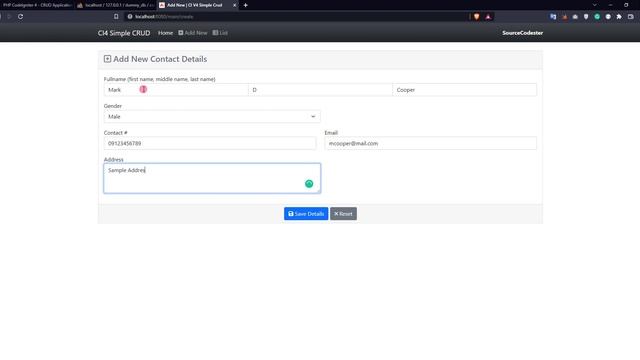640x360 pixels.
Task: Open the translate extension icon
Action: pyautogui.click(x=553, y=17)
